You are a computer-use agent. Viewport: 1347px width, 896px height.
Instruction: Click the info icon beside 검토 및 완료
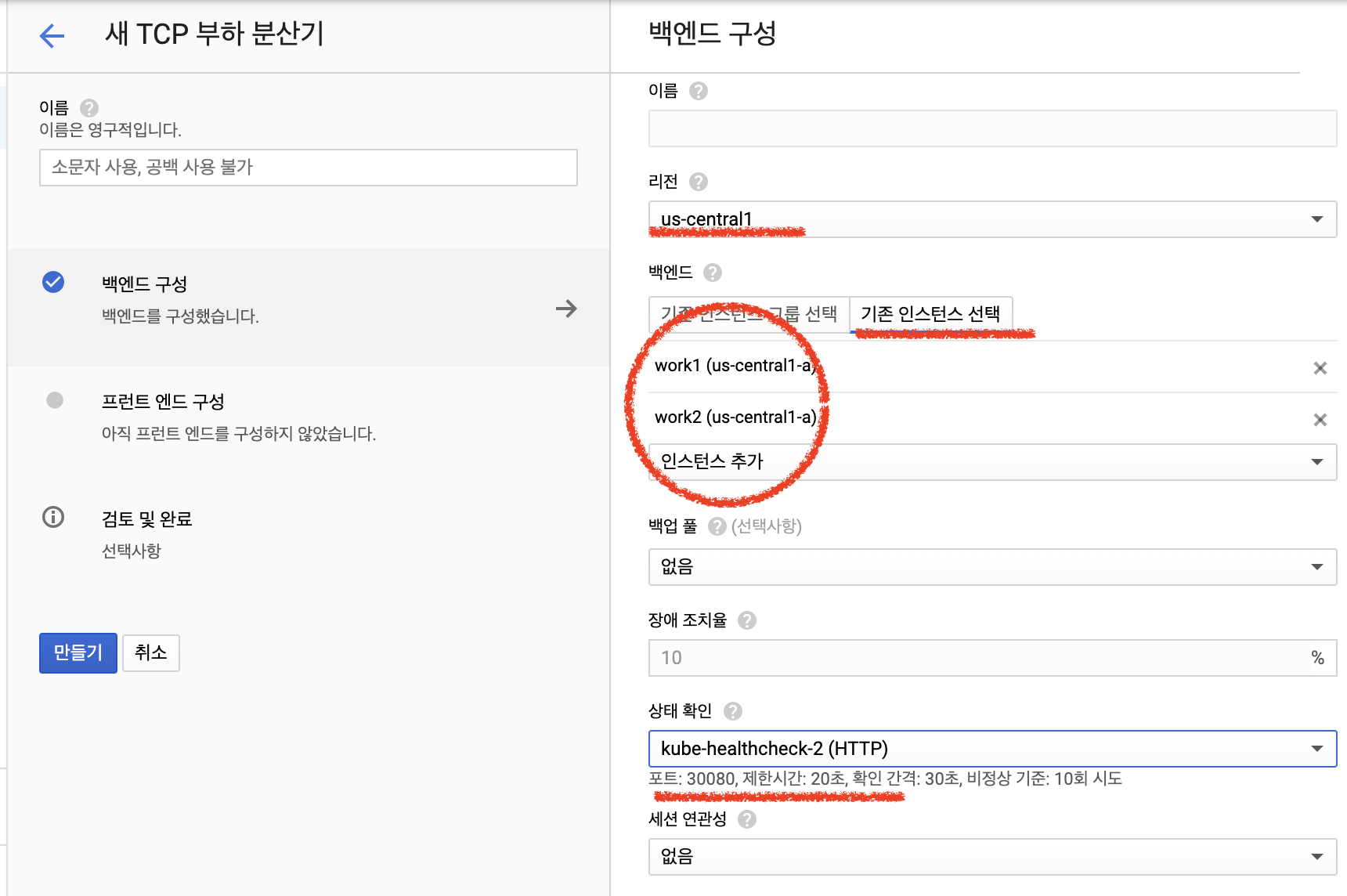click(53, 517)
